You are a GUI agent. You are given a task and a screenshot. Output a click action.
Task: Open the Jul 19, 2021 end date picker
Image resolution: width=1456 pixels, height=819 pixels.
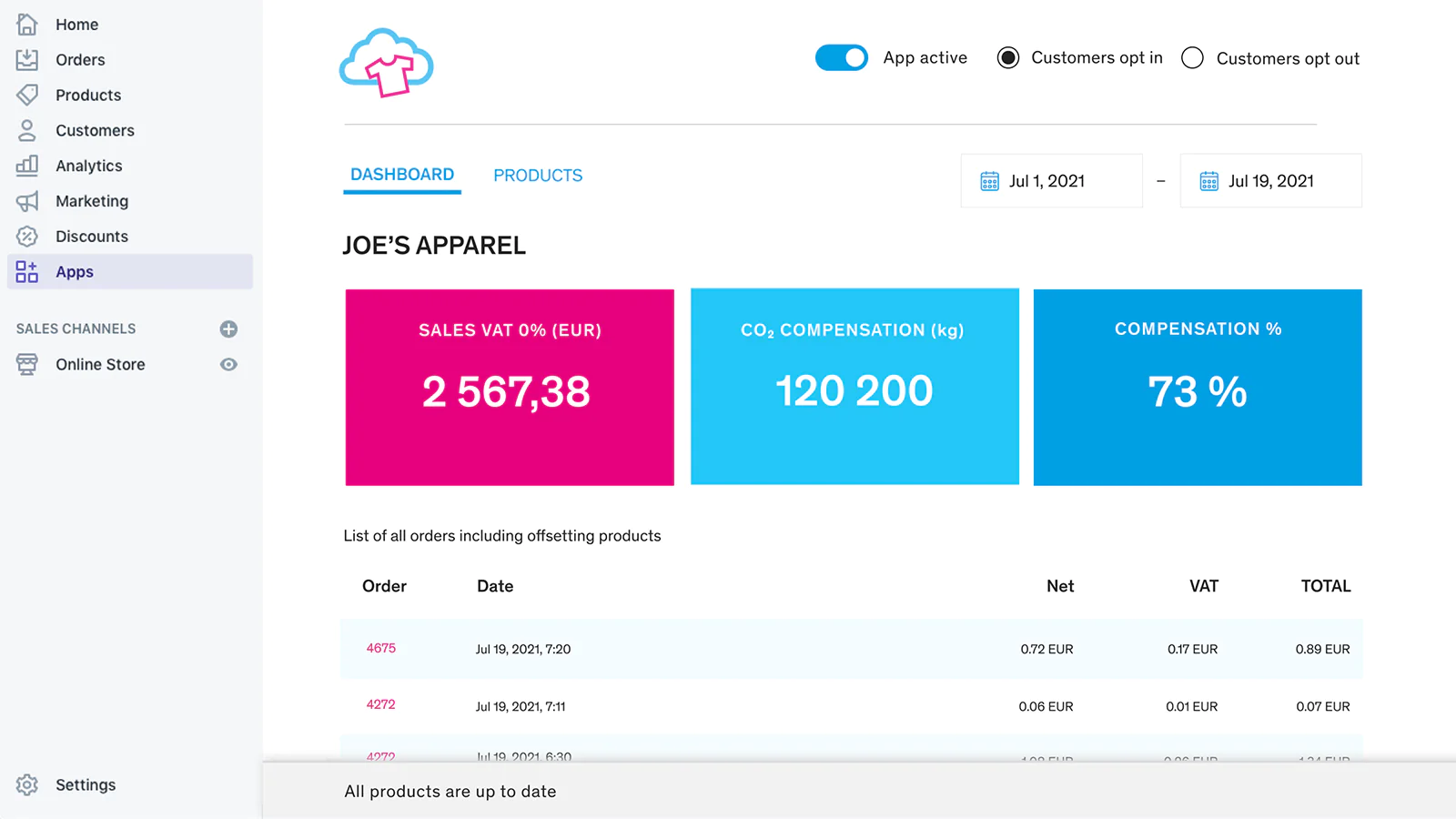click(x=1270, y=181)
